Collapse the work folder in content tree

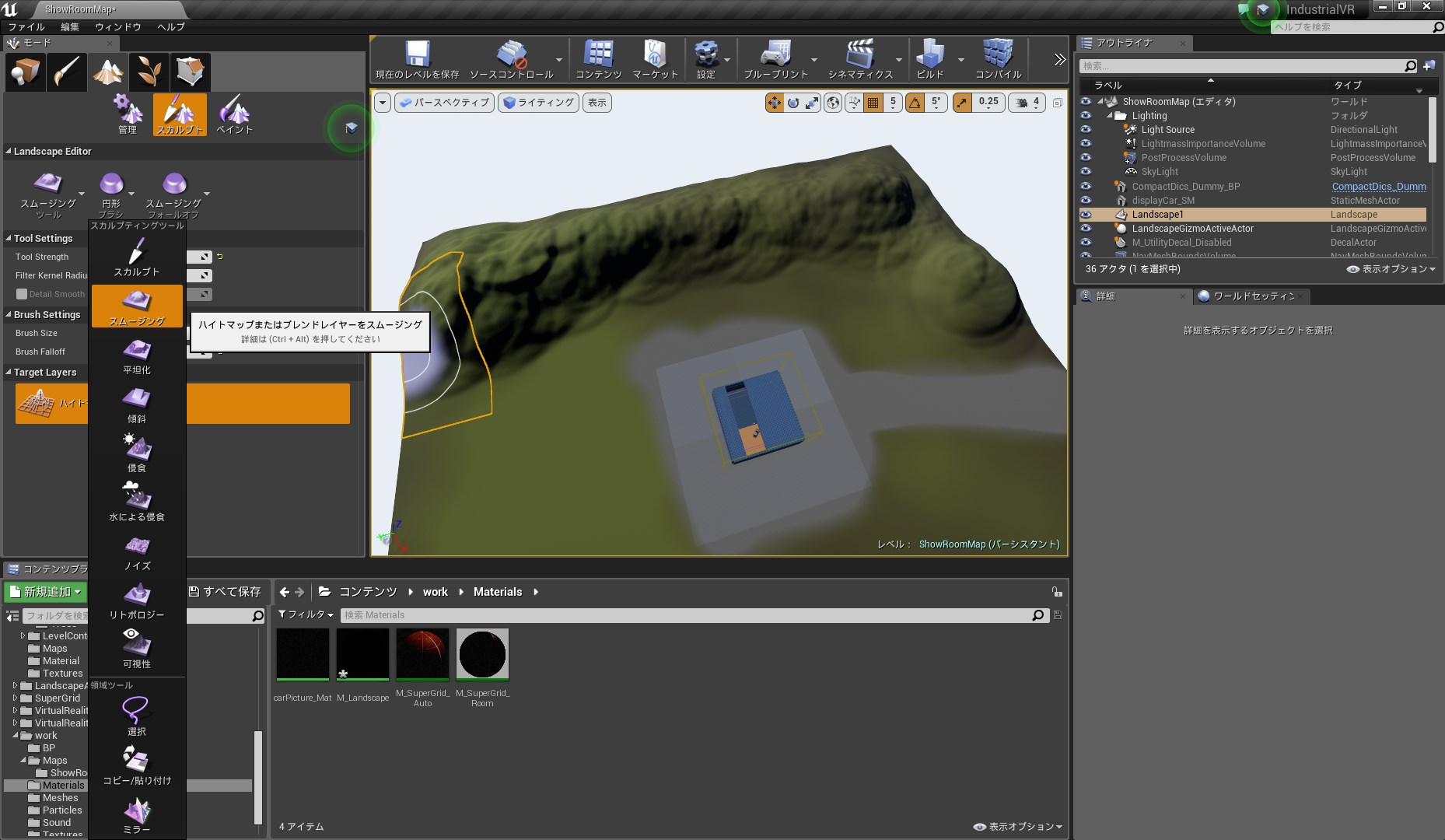[16, 736]
